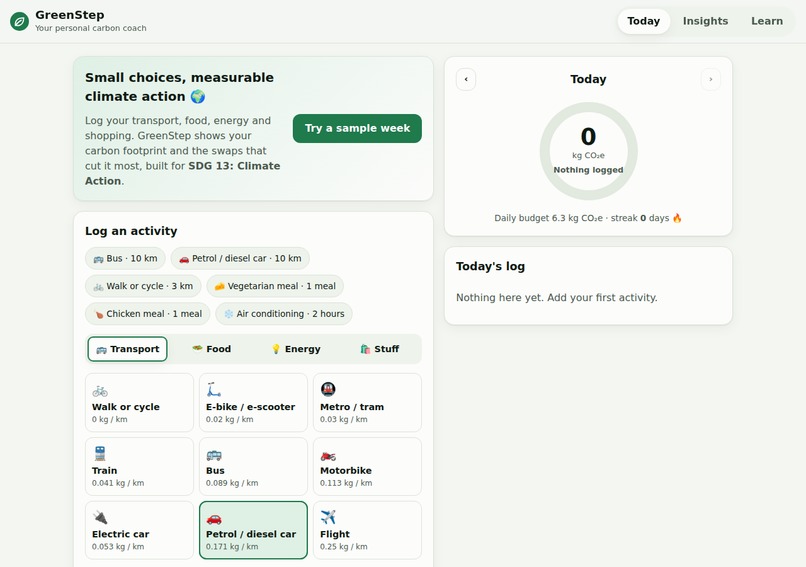Quick-add Walk or cycle 3 km chip
Viewport: 806px width, 567px height.
(x=143, y=286)
